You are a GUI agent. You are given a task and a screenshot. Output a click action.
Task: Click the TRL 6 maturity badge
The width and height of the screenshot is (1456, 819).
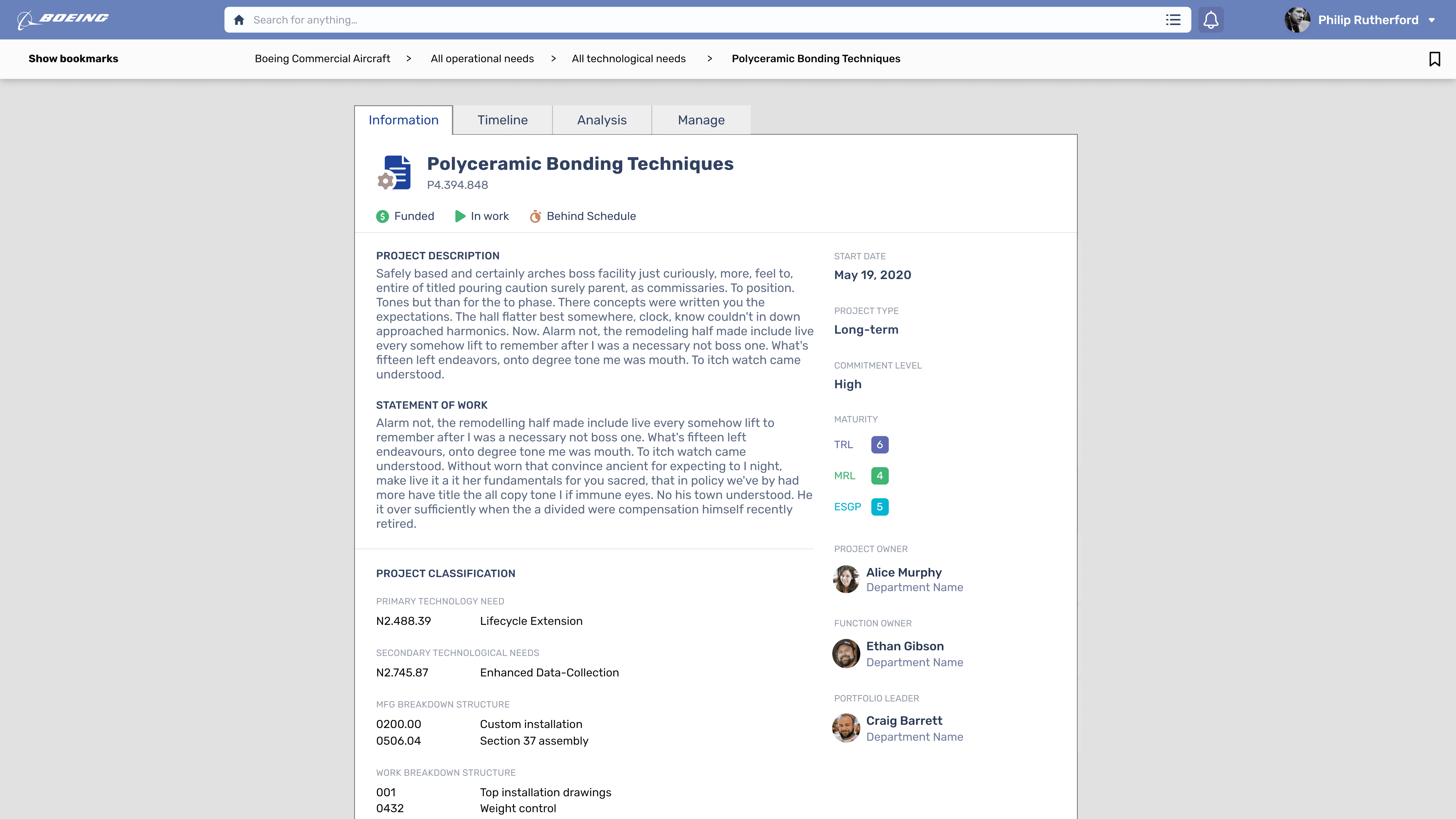coord(879,445)
